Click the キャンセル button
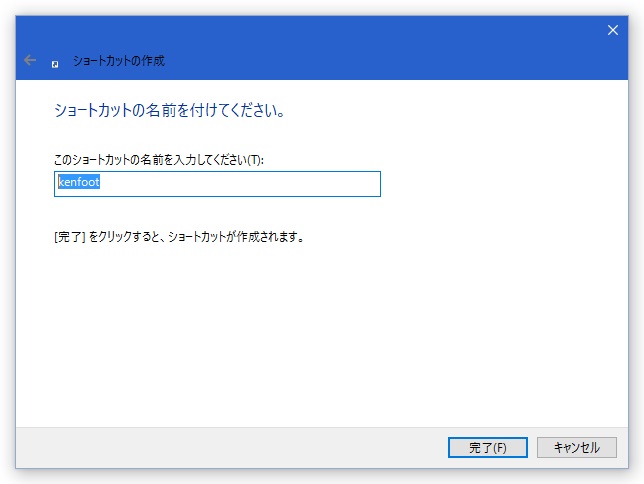Screen dimensions: 644x484 click(577, 447)
